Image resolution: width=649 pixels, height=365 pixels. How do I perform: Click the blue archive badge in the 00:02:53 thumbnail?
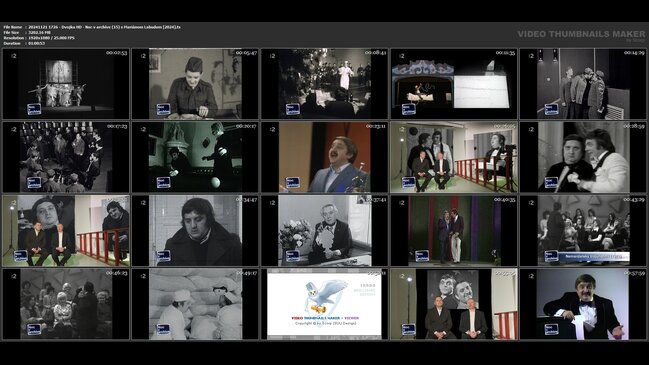34,109
